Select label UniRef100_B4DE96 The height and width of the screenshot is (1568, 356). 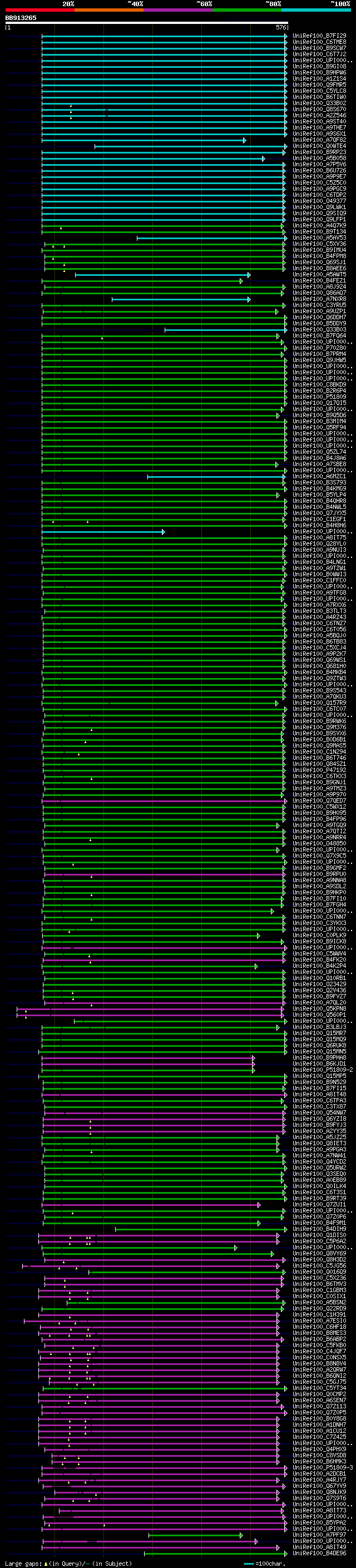pos(319,1553)
